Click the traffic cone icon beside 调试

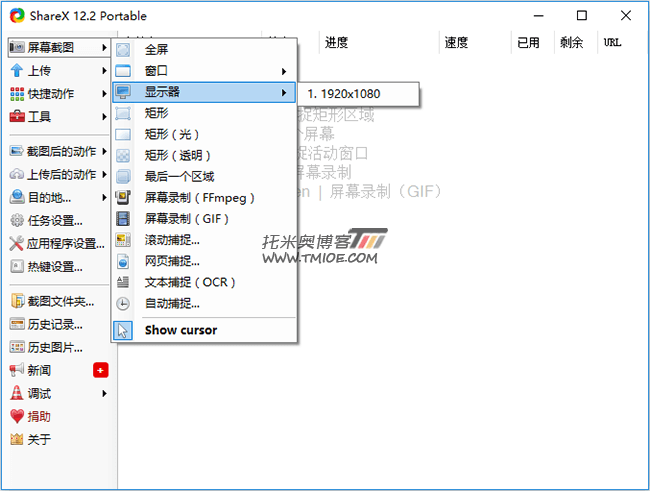coord(17,393)
